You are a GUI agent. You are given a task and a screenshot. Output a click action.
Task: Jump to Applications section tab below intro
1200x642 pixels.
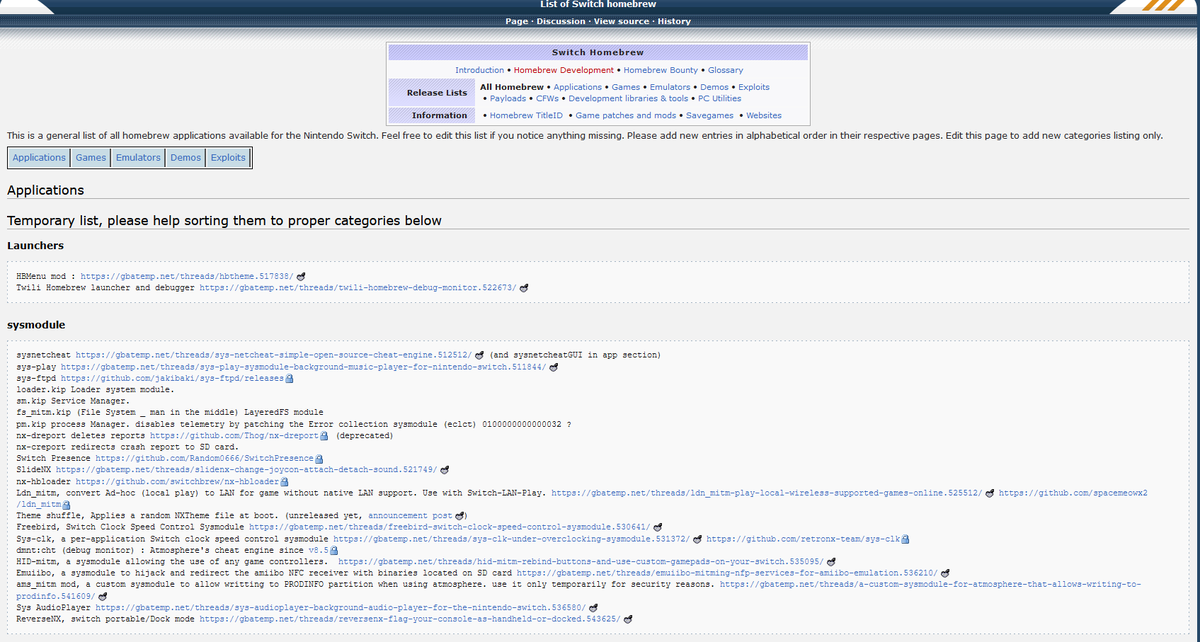[39, 158]
